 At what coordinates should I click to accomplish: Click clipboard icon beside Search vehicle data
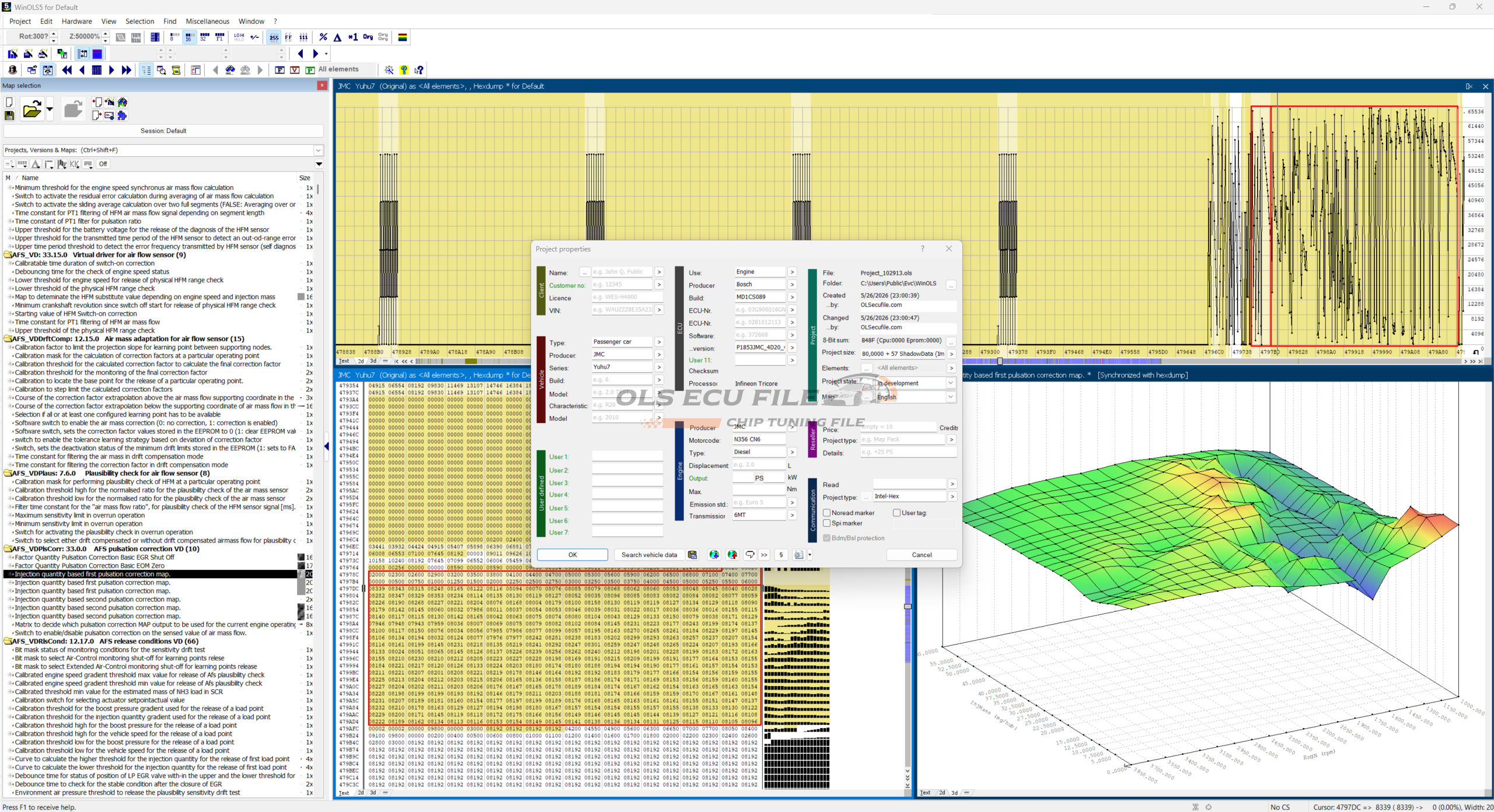[692, 555]
